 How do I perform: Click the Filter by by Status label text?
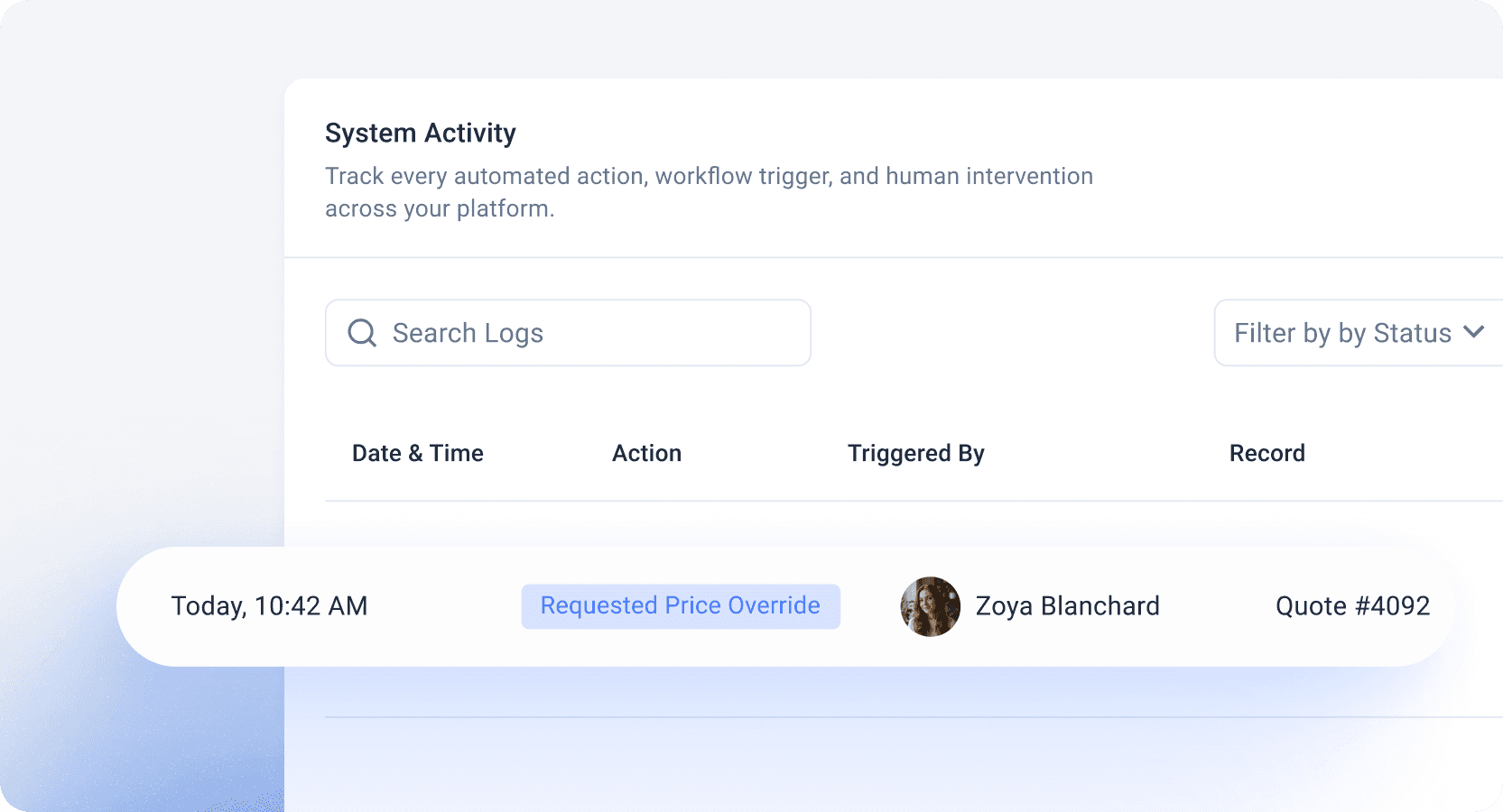1342,334
